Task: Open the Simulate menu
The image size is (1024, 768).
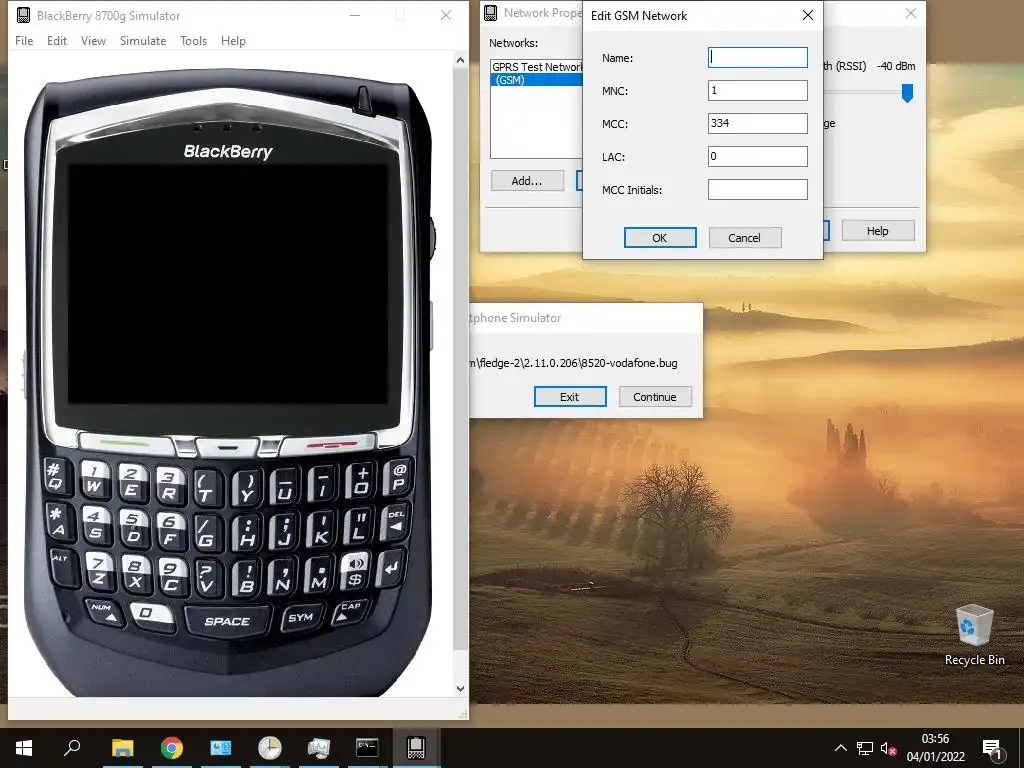Action: point(143,40)
